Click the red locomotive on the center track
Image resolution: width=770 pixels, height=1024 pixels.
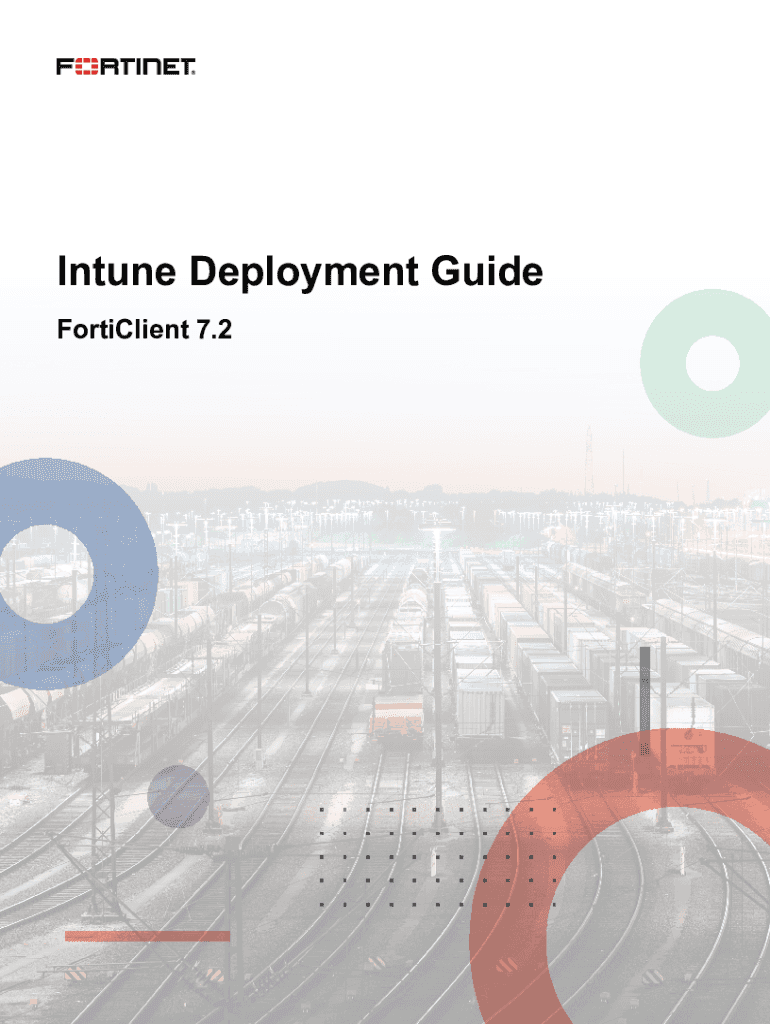click(397, 715)
